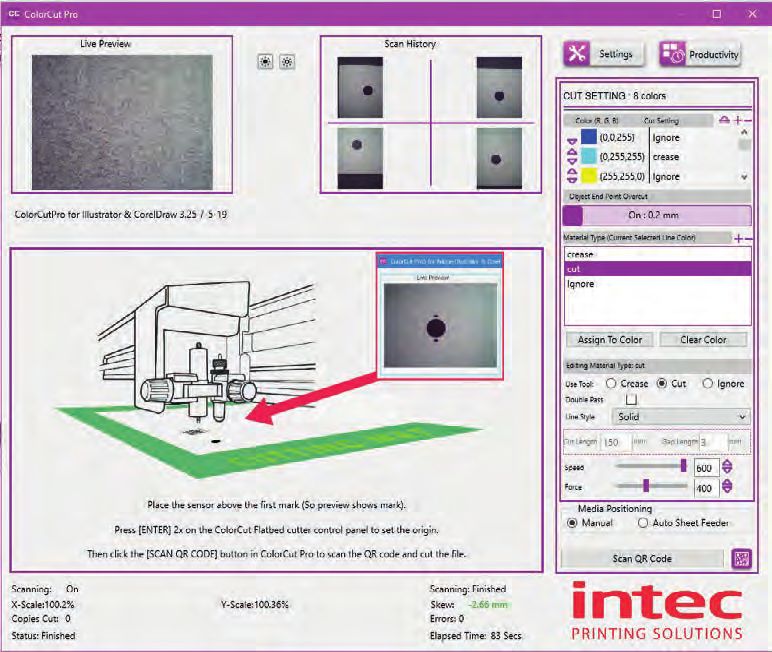Screen dimensions: 772x652
Task: Add a material type with plus icon
Action: pos(738,239)
